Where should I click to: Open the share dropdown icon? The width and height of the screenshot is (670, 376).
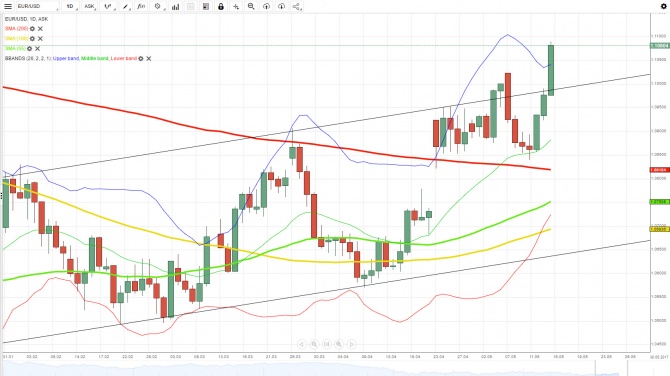click(297, 6)
